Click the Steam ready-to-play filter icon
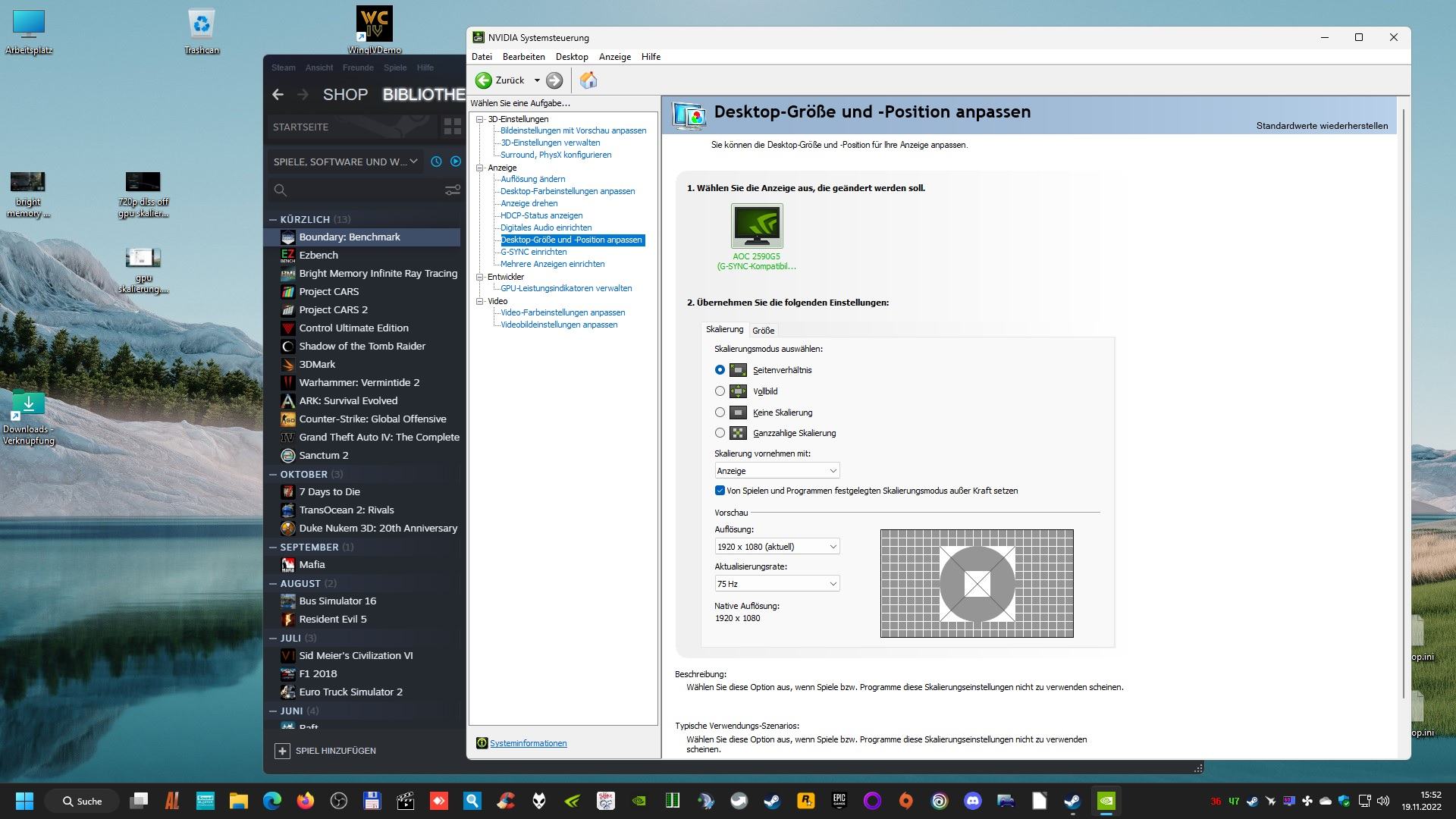1456x819 pixels. tap(456, 162)
